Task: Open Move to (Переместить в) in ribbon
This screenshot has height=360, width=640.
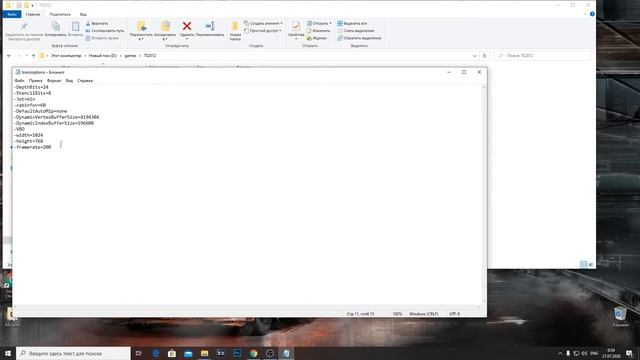Action: tap(141, 31)
